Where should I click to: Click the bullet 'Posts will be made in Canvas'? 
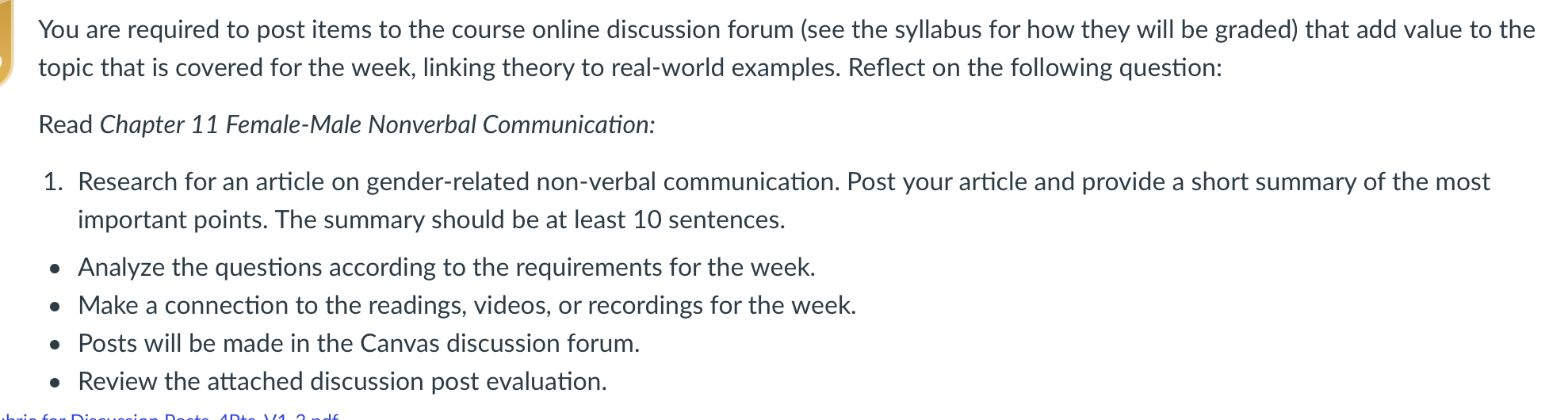[x=358, y=343]
